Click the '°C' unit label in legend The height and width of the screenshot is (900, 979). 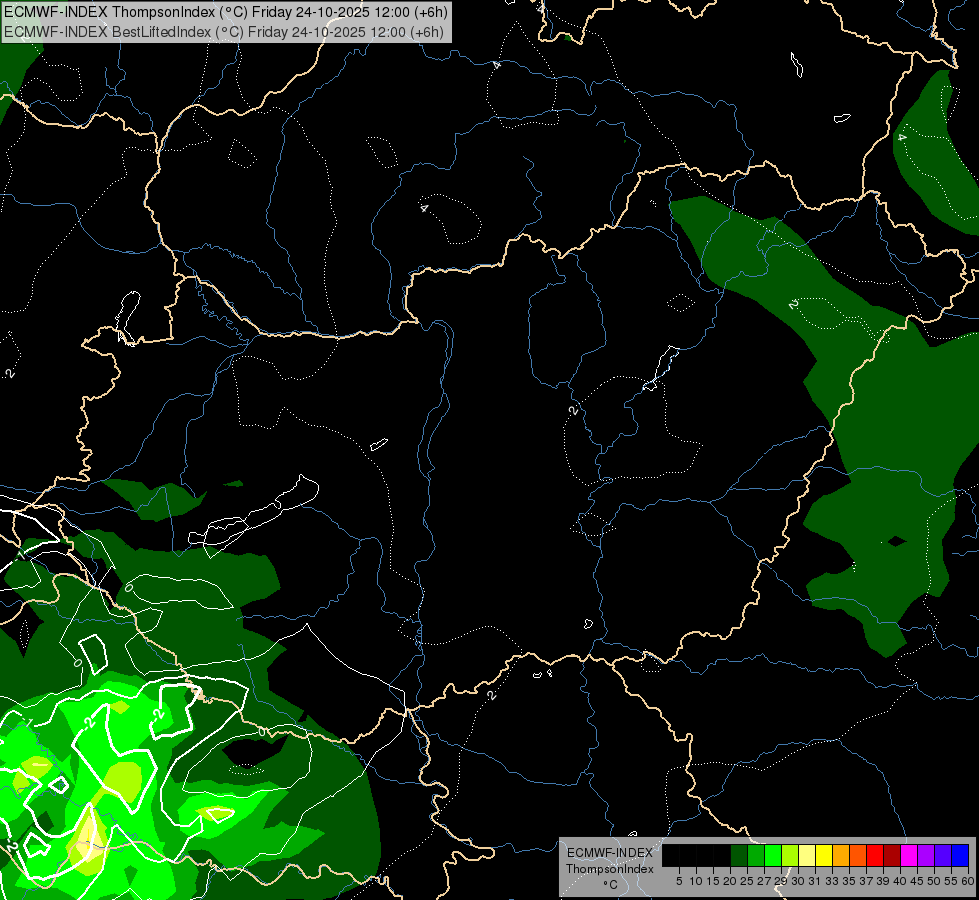click(611, 885)
